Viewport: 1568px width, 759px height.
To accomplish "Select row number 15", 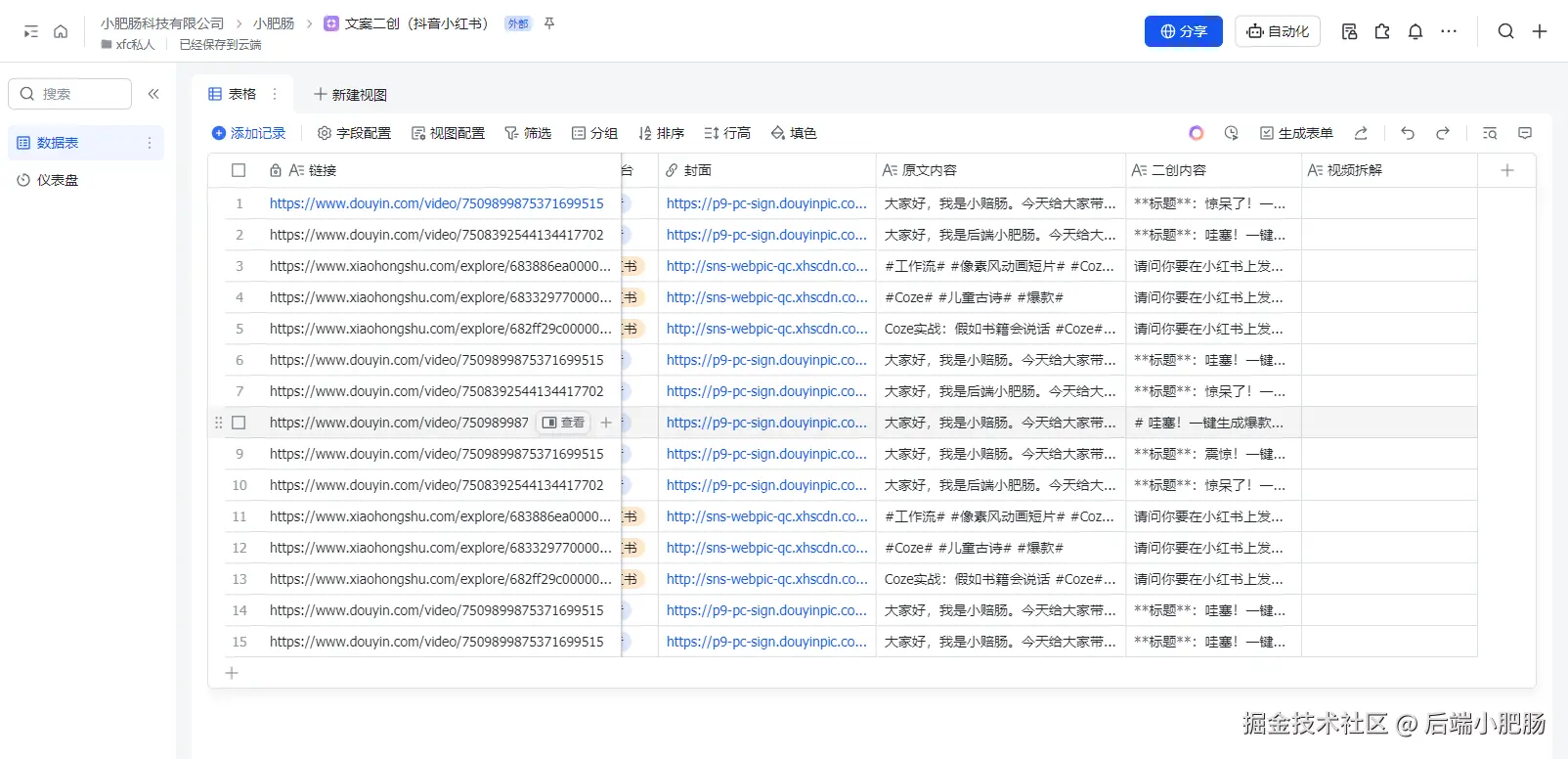I will tap(240, 642).
